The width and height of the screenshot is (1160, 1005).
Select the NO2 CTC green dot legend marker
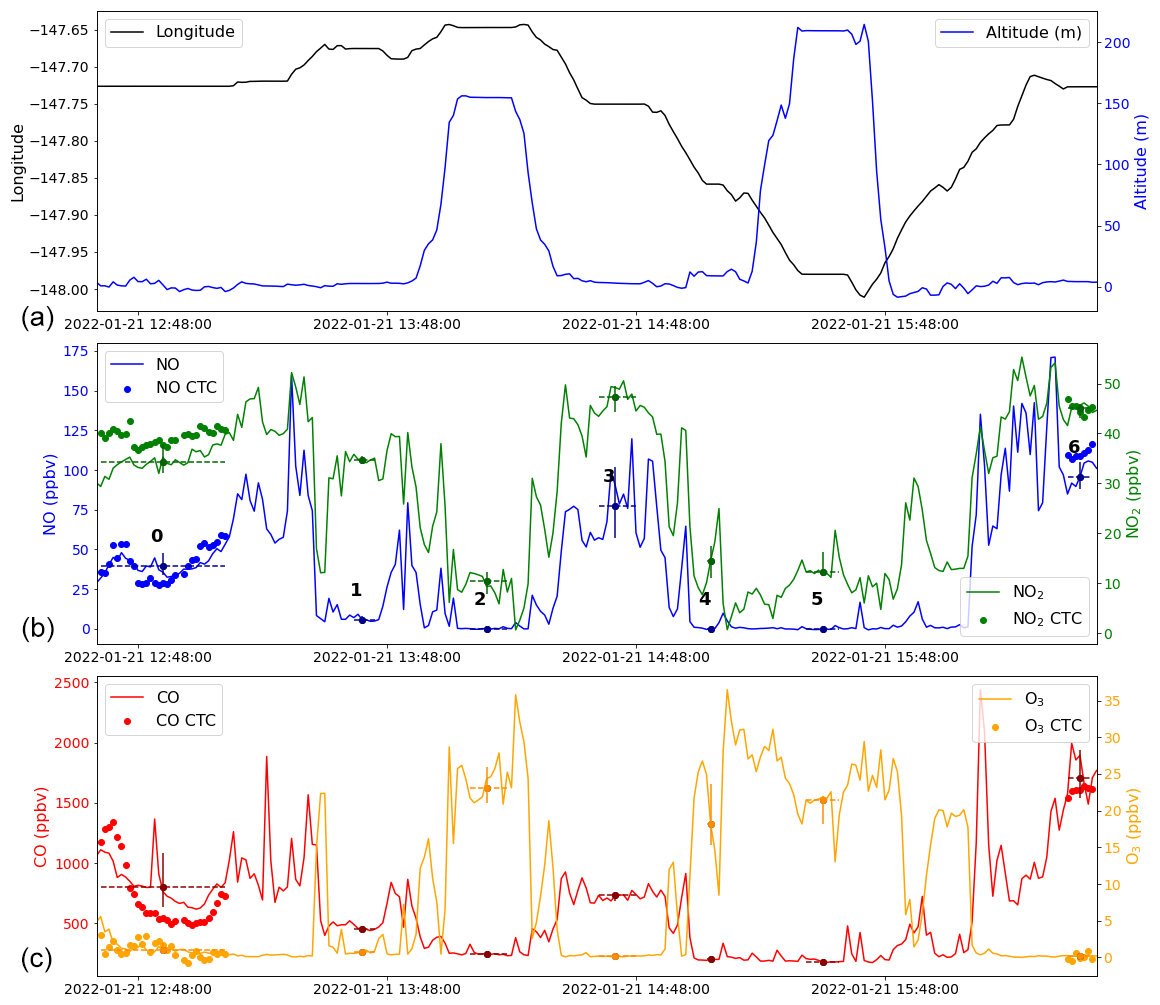point(983,619)
